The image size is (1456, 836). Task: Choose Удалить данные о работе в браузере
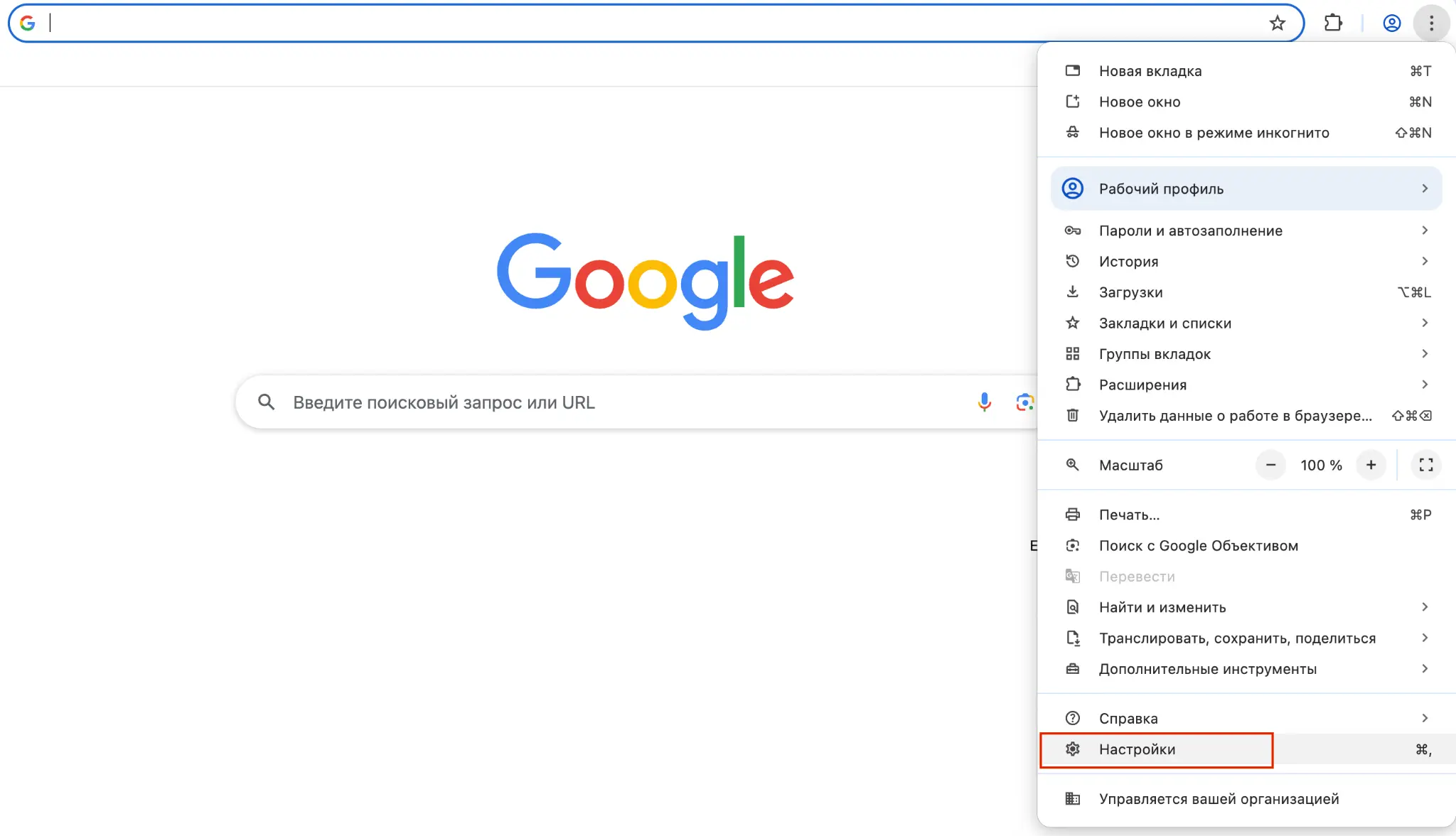(1246, 415)
